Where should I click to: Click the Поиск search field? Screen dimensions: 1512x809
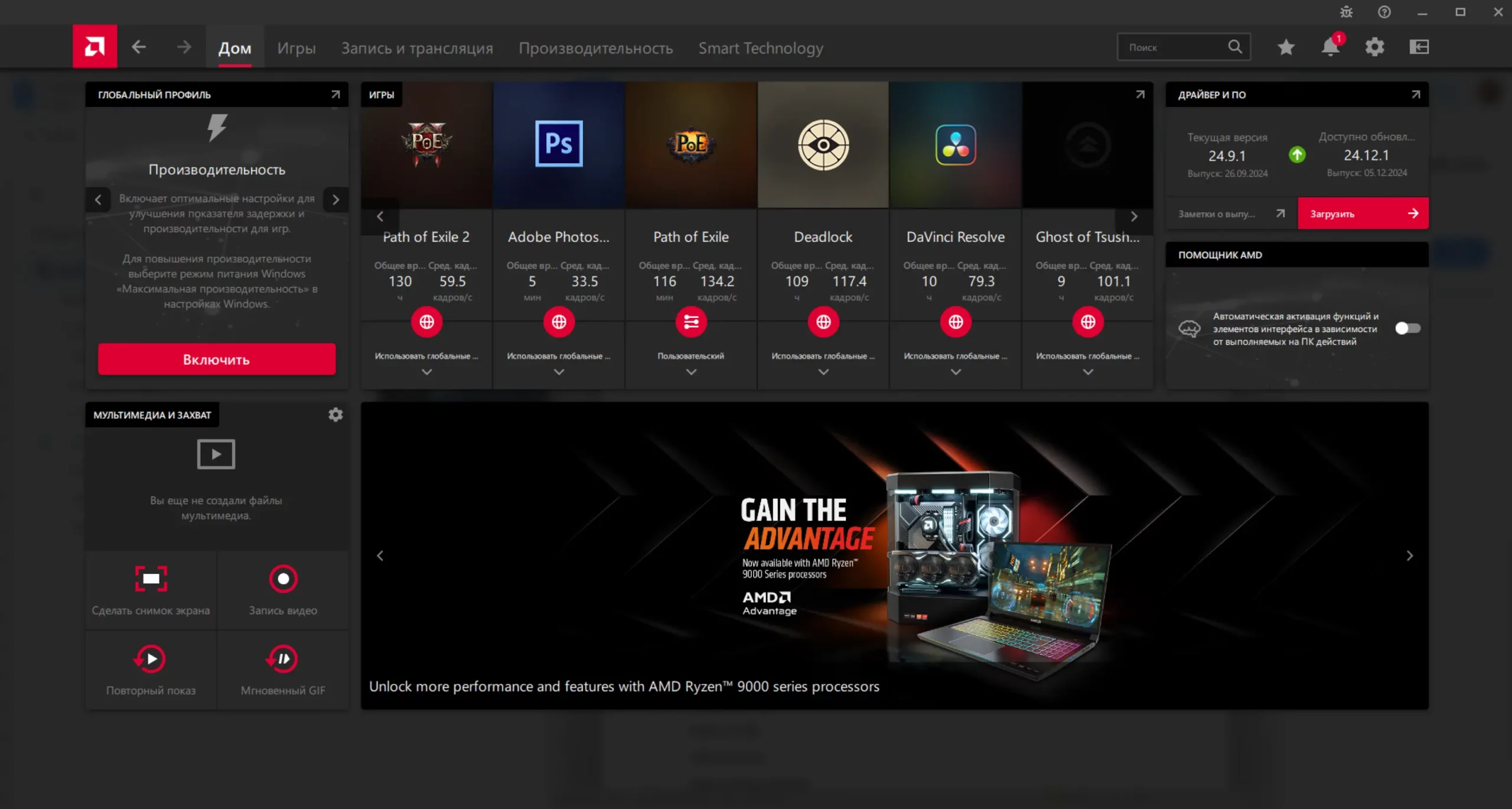click(x=1175, y=47)
